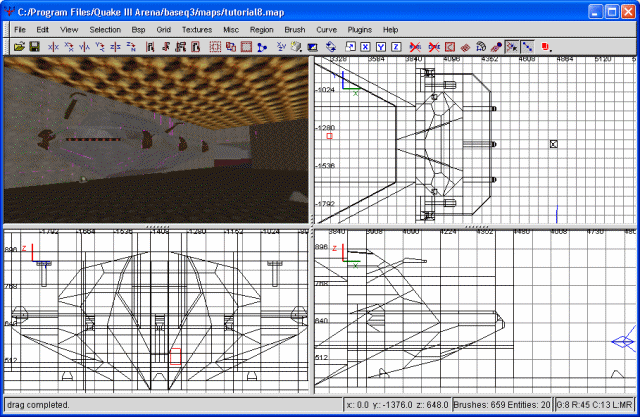Rotate selection around the X axis
Screen dimensions: 640x417
69,47
